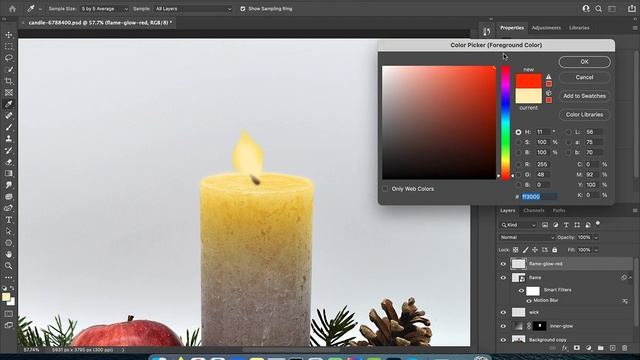Image resolution: width=640 pixels, height=360 pixels.
Task: Switch to the Adjustments tab
Action: point(546,28)
